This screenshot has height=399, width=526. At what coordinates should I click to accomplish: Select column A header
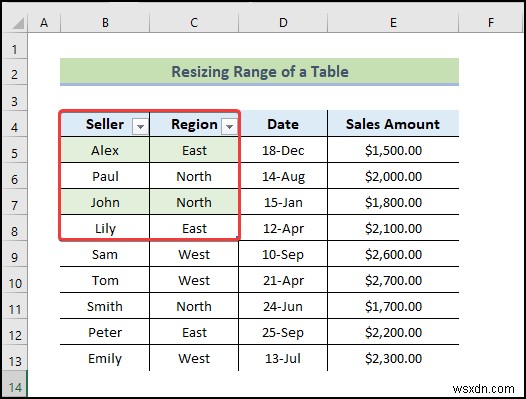point(44,23)
